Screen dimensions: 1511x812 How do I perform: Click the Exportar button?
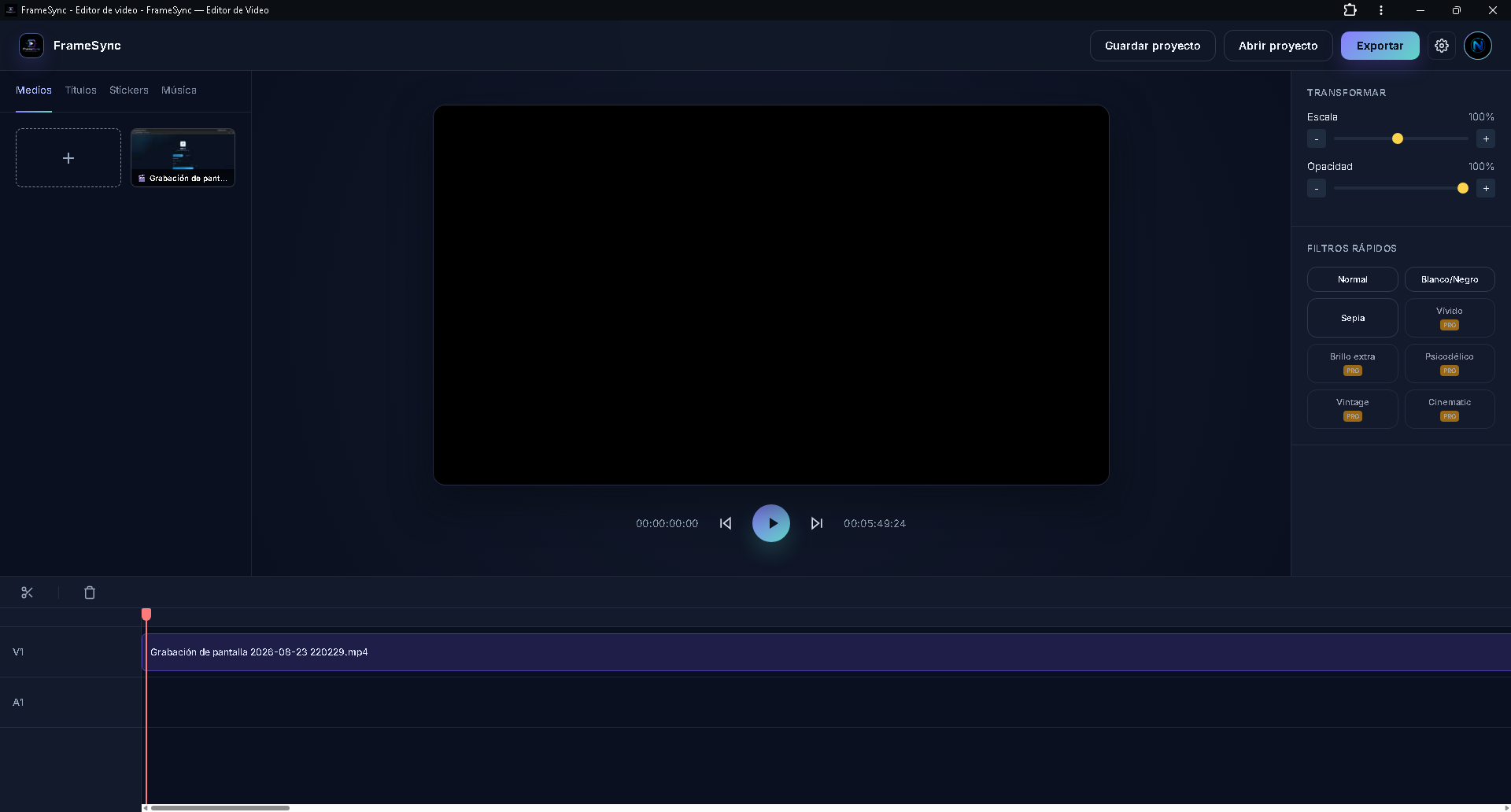1380,46
